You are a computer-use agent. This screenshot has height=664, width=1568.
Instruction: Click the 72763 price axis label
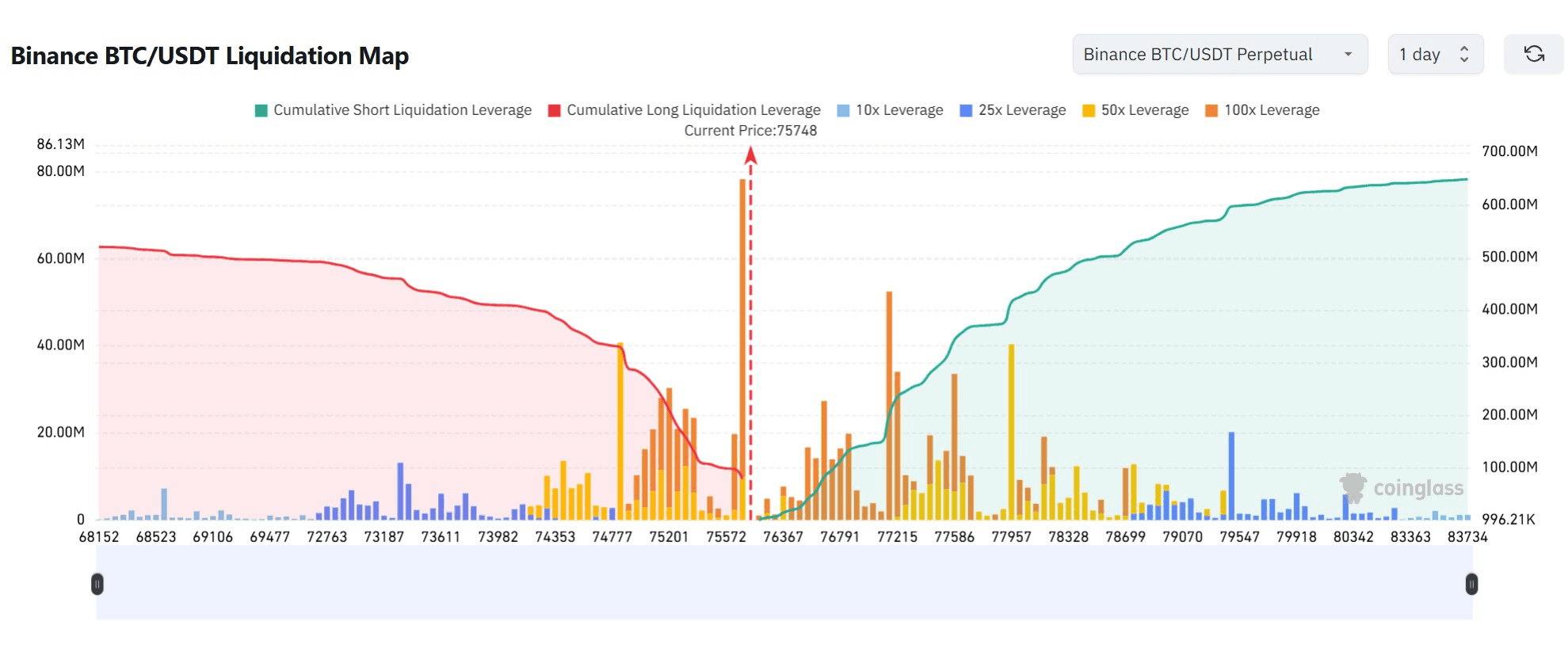[327, 537]
